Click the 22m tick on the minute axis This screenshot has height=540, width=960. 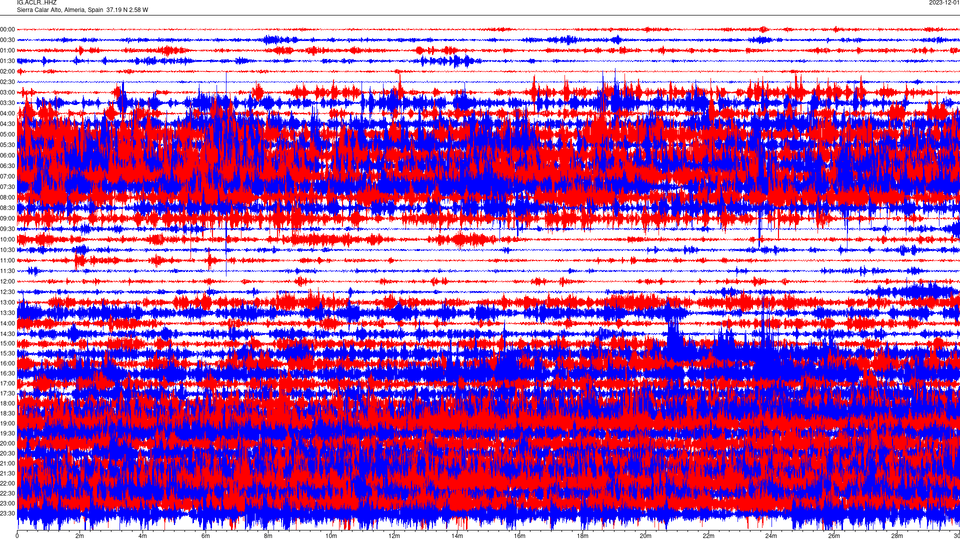[708, 536]
